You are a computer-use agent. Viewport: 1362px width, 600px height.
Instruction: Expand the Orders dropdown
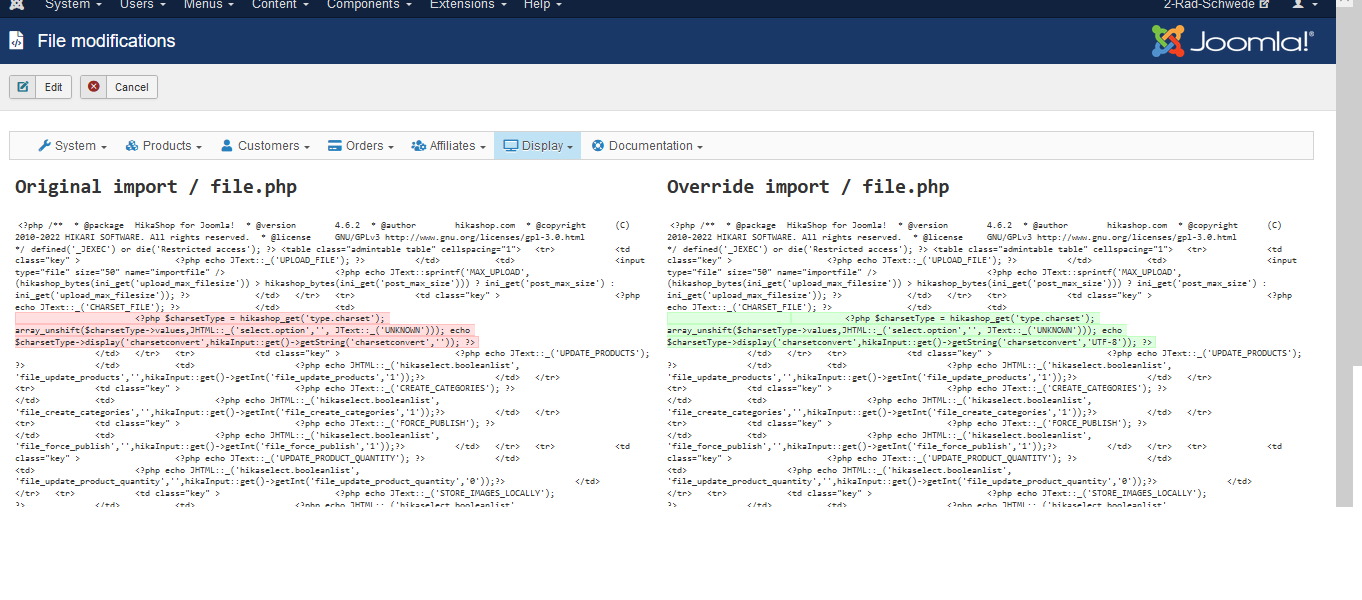tap(361, 146)
